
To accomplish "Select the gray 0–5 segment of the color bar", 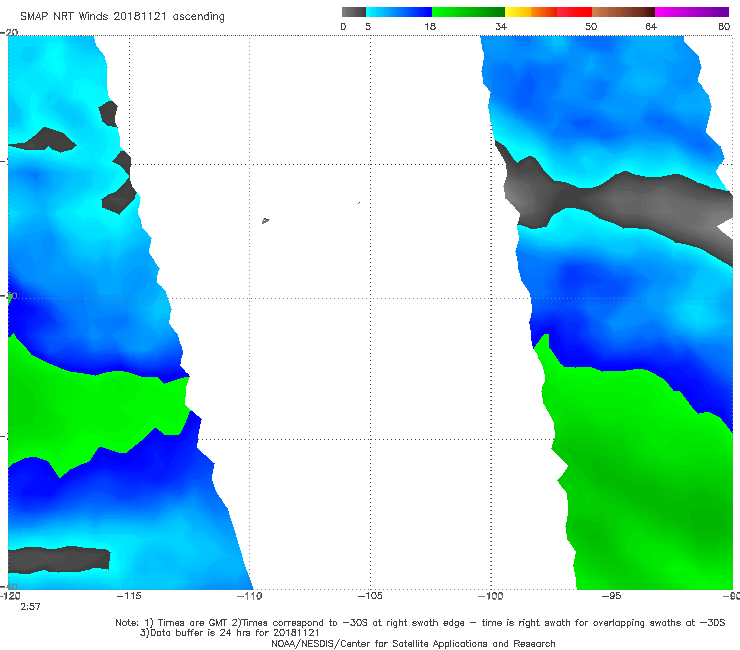I will [x=354, y=12].
